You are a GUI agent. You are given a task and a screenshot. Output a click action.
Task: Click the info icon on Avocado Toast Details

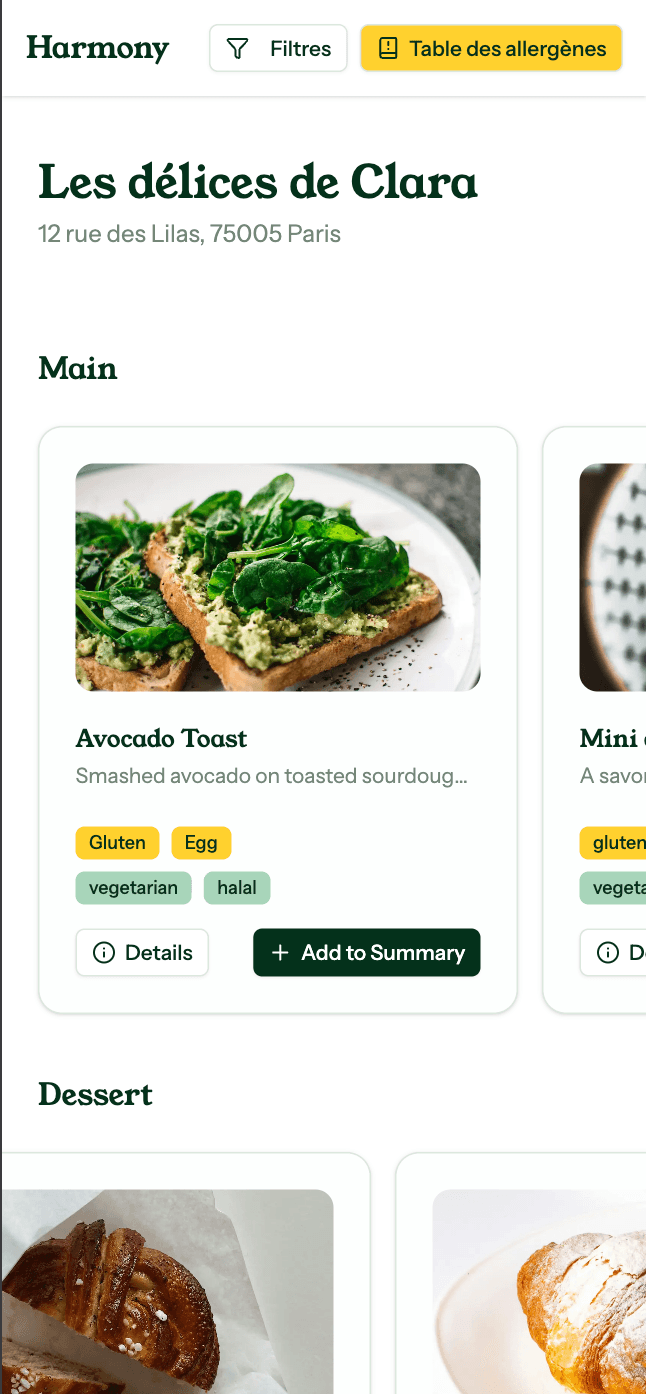coord(104,953)
